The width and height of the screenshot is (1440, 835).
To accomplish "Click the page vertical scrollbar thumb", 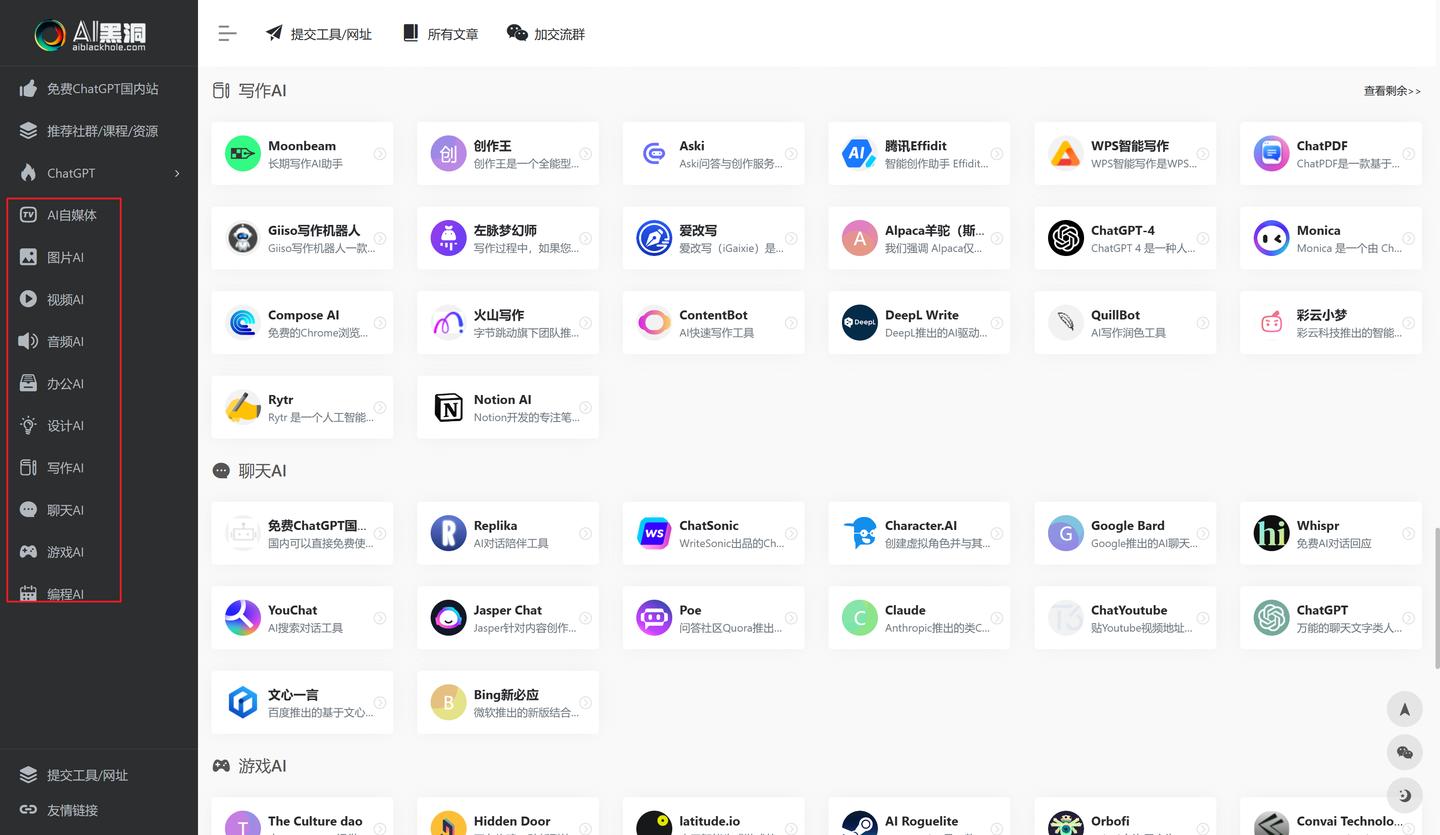I will [1436, 598].
